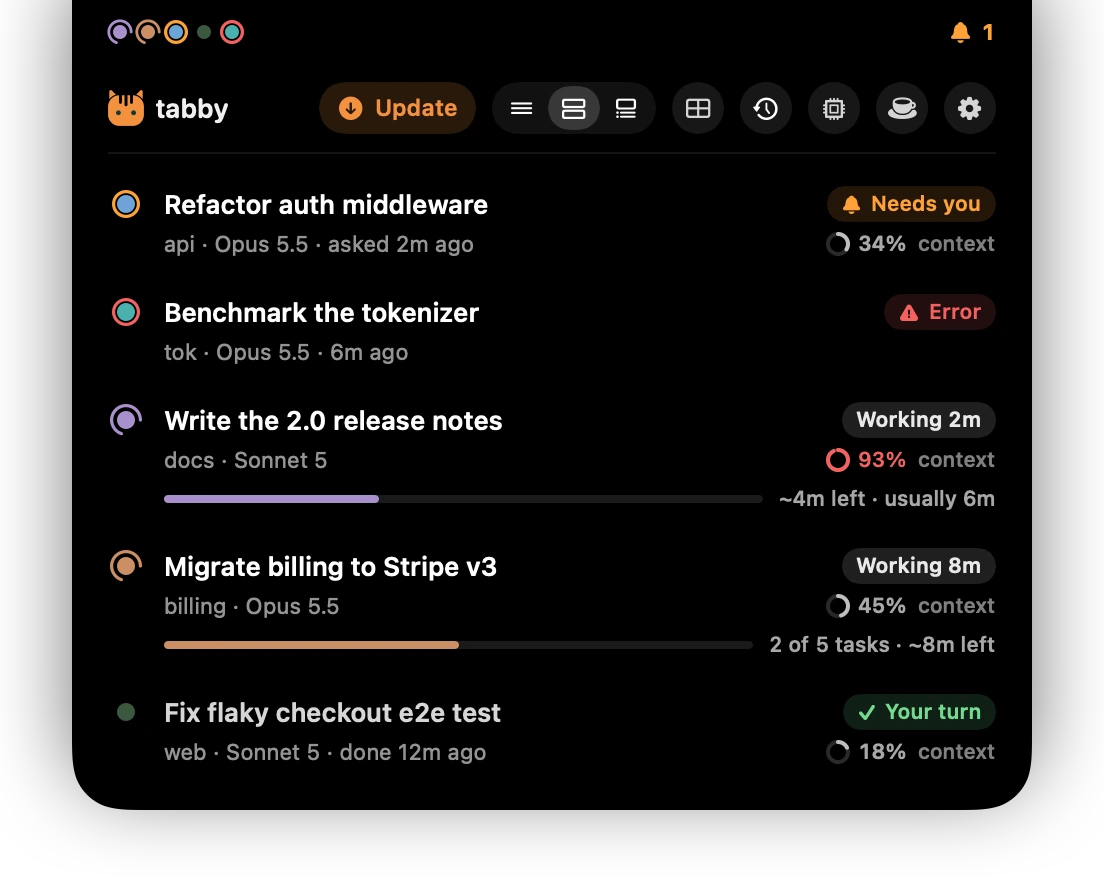Click spinner icon beside release notes
1104x882 pixels.
126,420
